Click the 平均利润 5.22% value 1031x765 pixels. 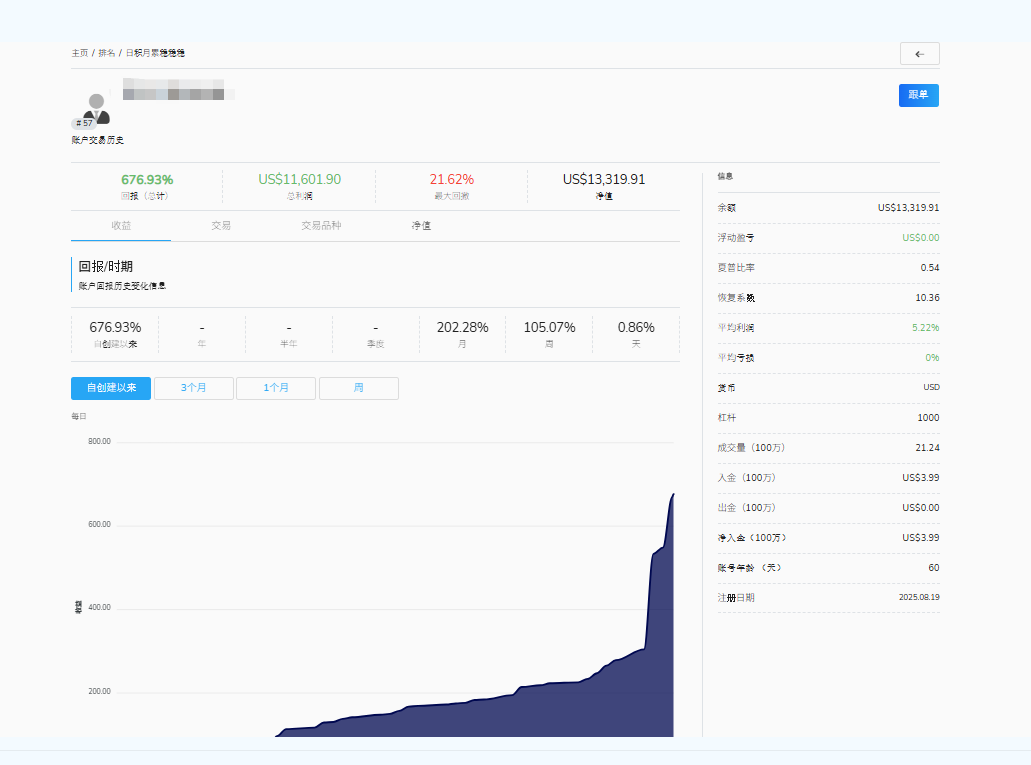tap(926, 328)
